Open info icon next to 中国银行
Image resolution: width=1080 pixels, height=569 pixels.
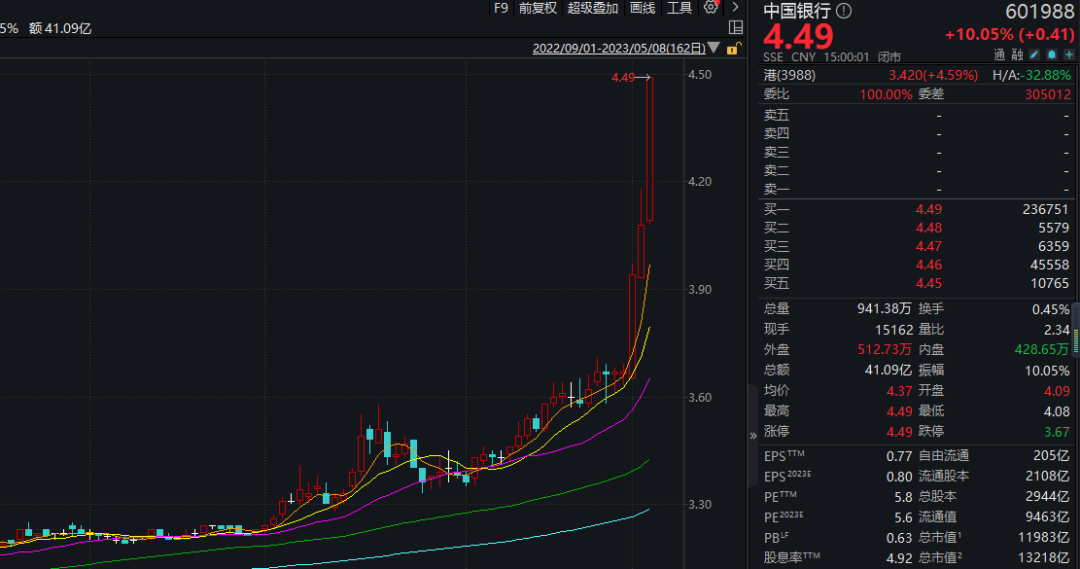tap(844, 10)
